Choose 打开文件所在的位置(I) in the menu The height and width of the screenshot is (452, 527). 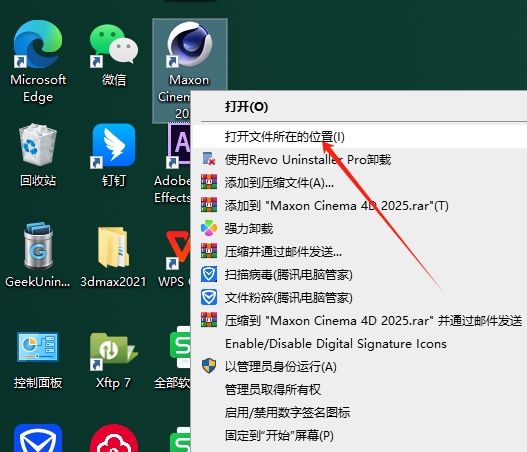(x=359, y=136)
